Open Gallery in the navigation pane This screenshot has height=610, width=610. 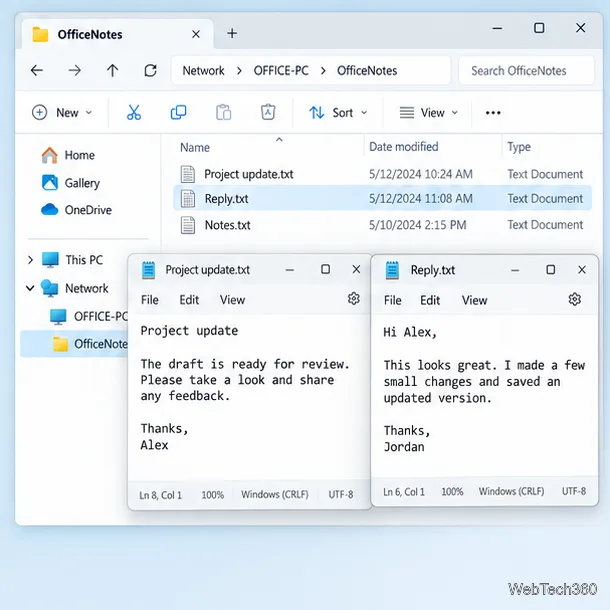pos(71,183)
